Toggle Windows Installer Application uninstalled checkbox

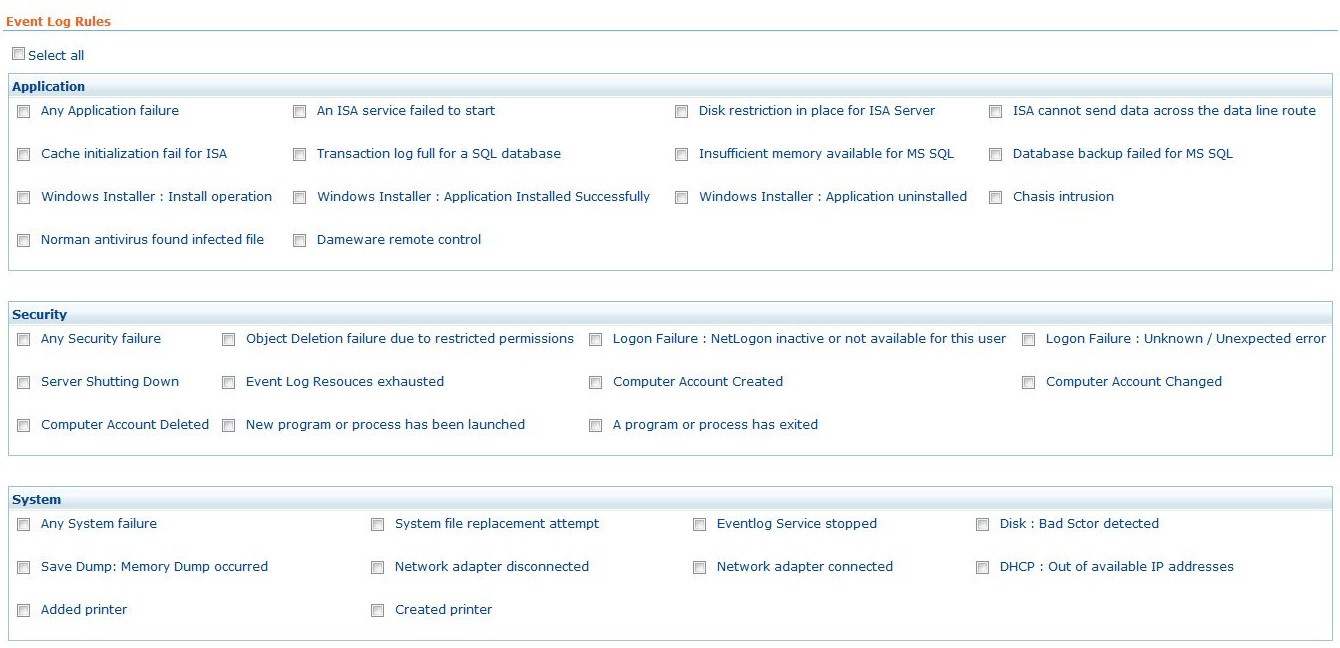682,198
